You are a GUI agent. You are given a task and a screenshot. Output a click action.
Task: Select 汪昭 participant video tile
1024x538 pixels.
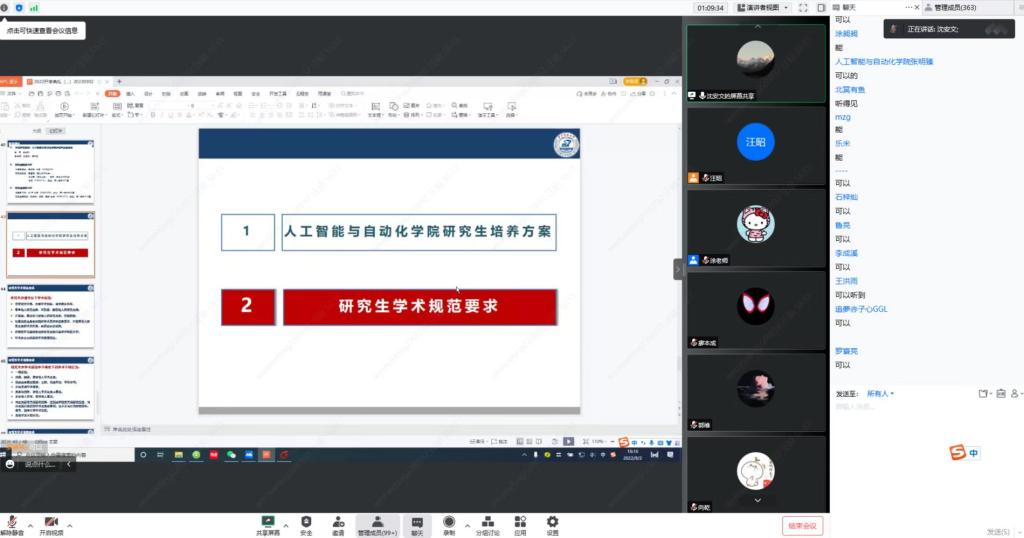point(755,146)
